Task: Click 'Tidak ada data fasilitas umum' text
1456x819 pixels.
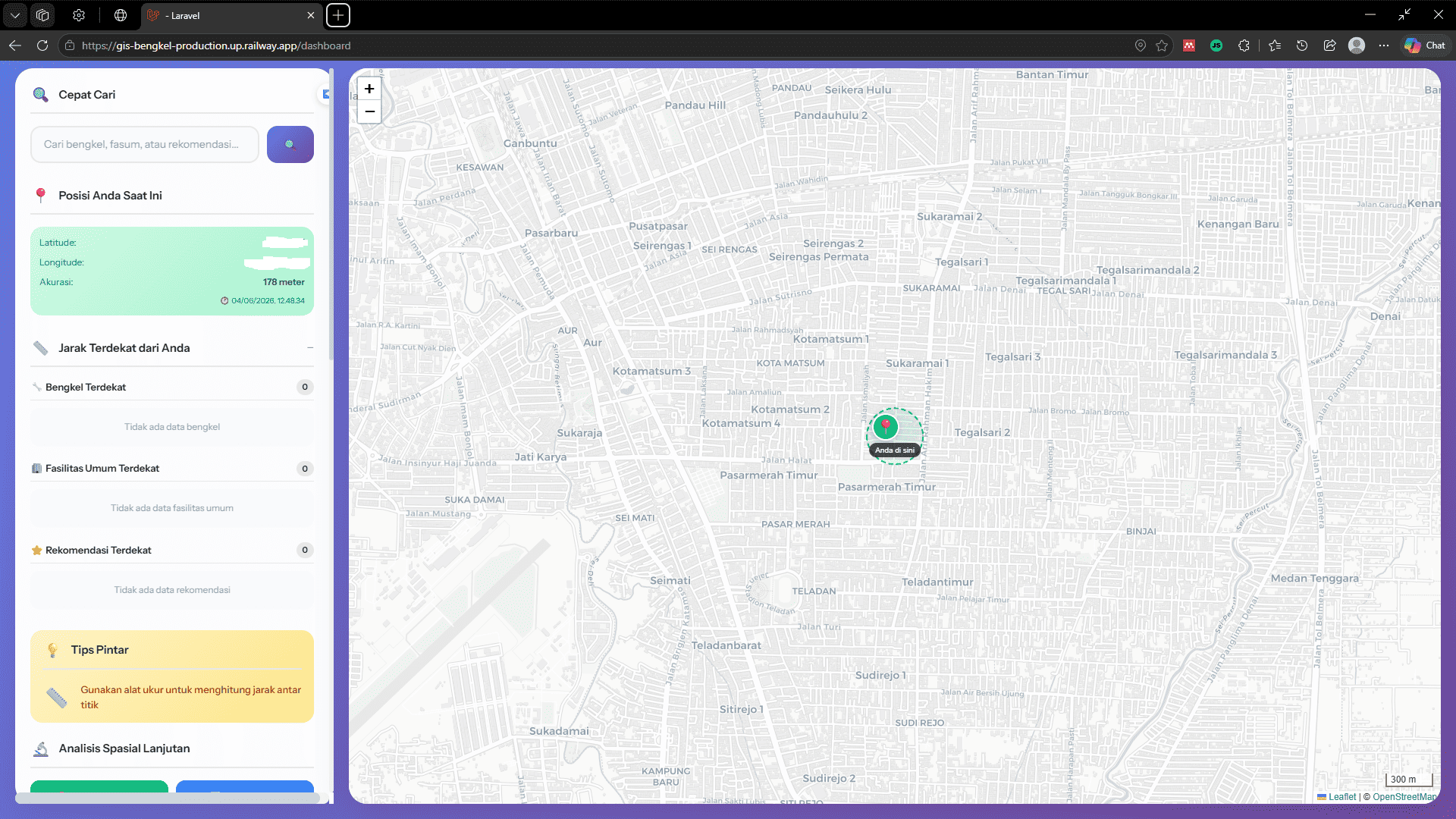Action: (x=172, y=508)
